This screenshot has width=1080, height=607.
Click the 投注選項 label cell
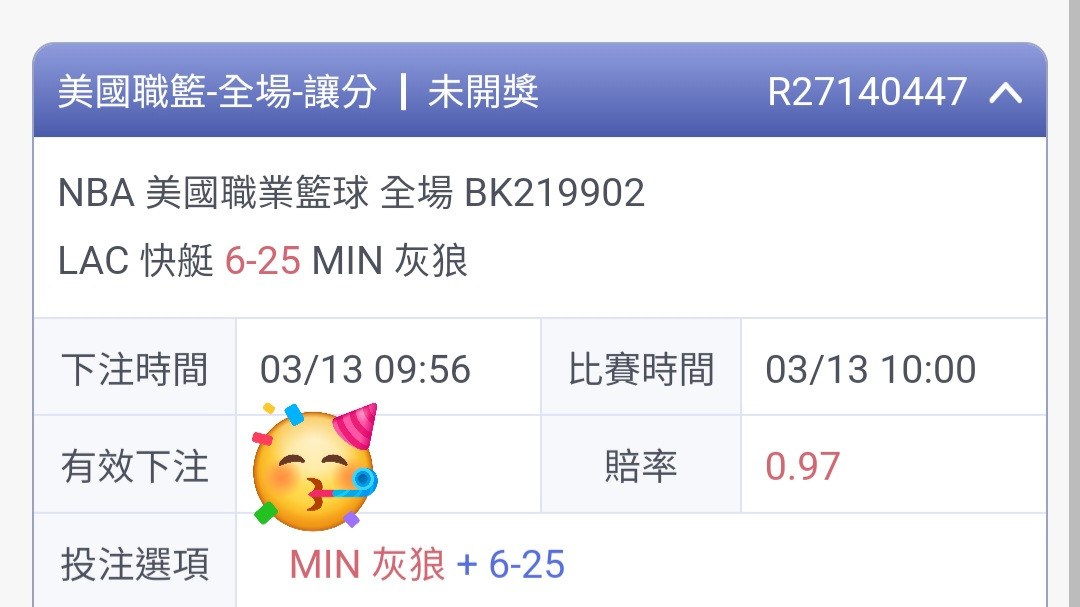click(x=135, y=562)
